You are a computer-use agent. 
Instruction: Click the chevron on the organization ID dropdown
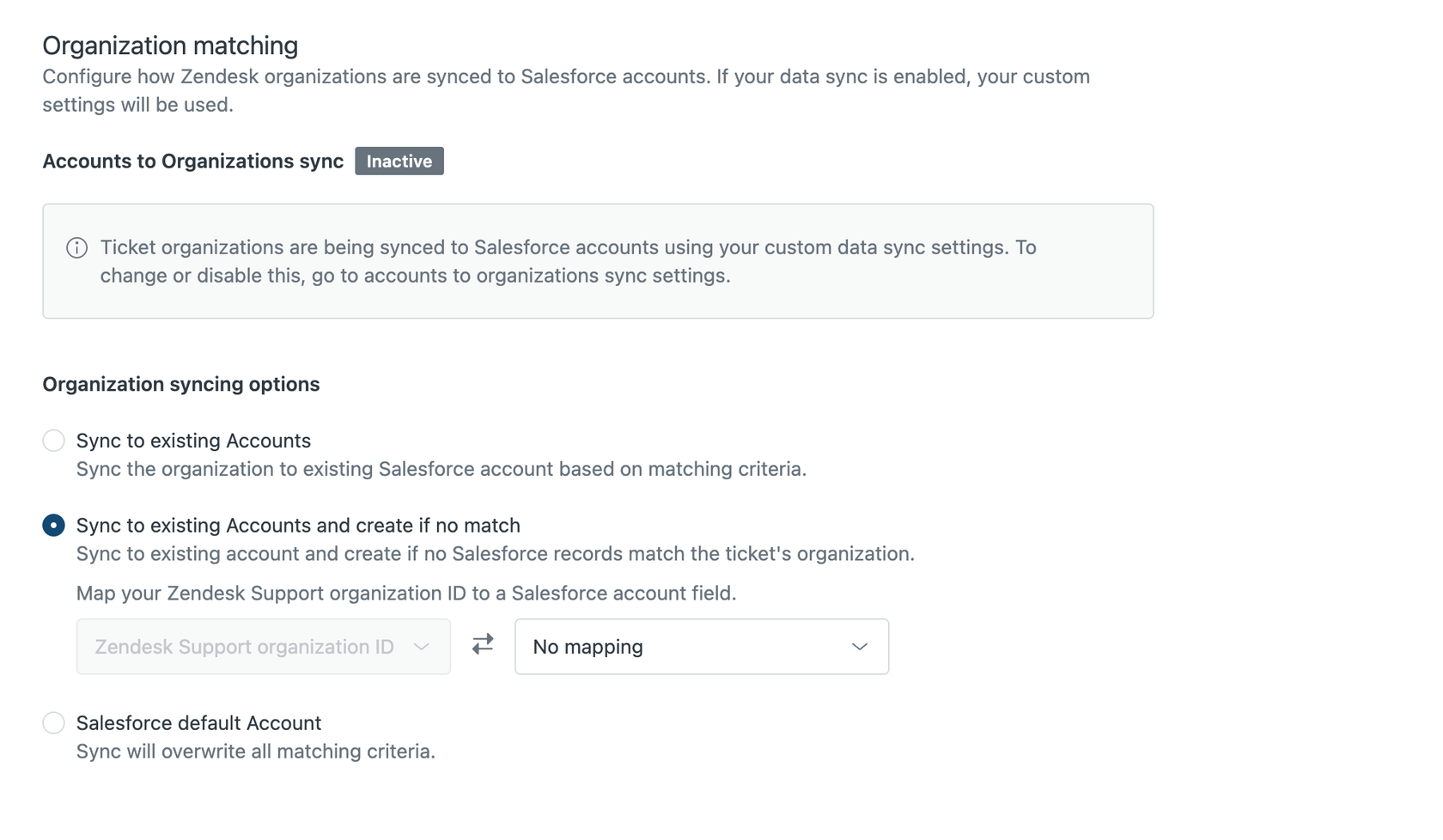click(x=423, y=647)
